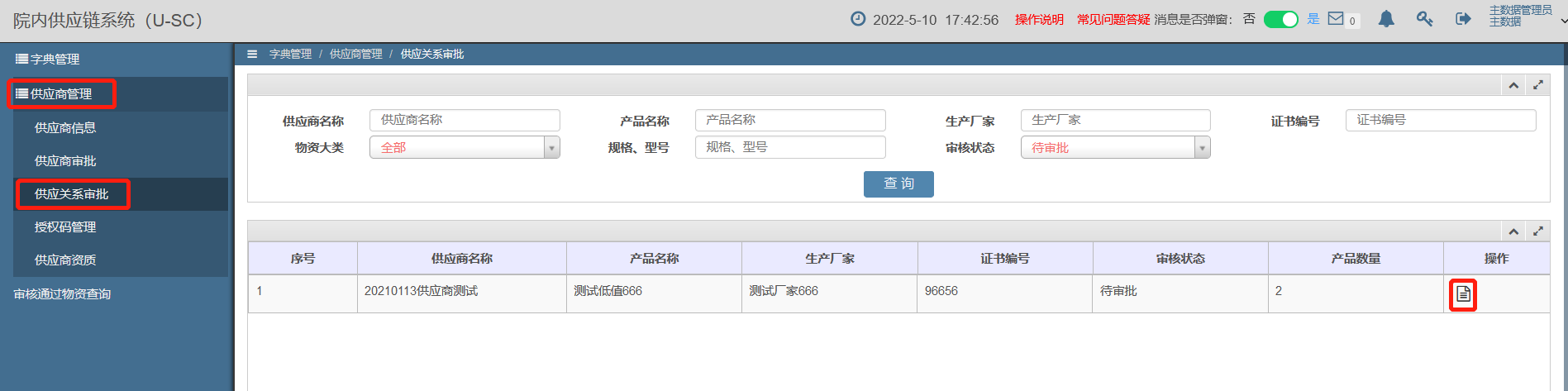Click the 是 label beside the popup switch
1568x391 pixels.
1313,18
